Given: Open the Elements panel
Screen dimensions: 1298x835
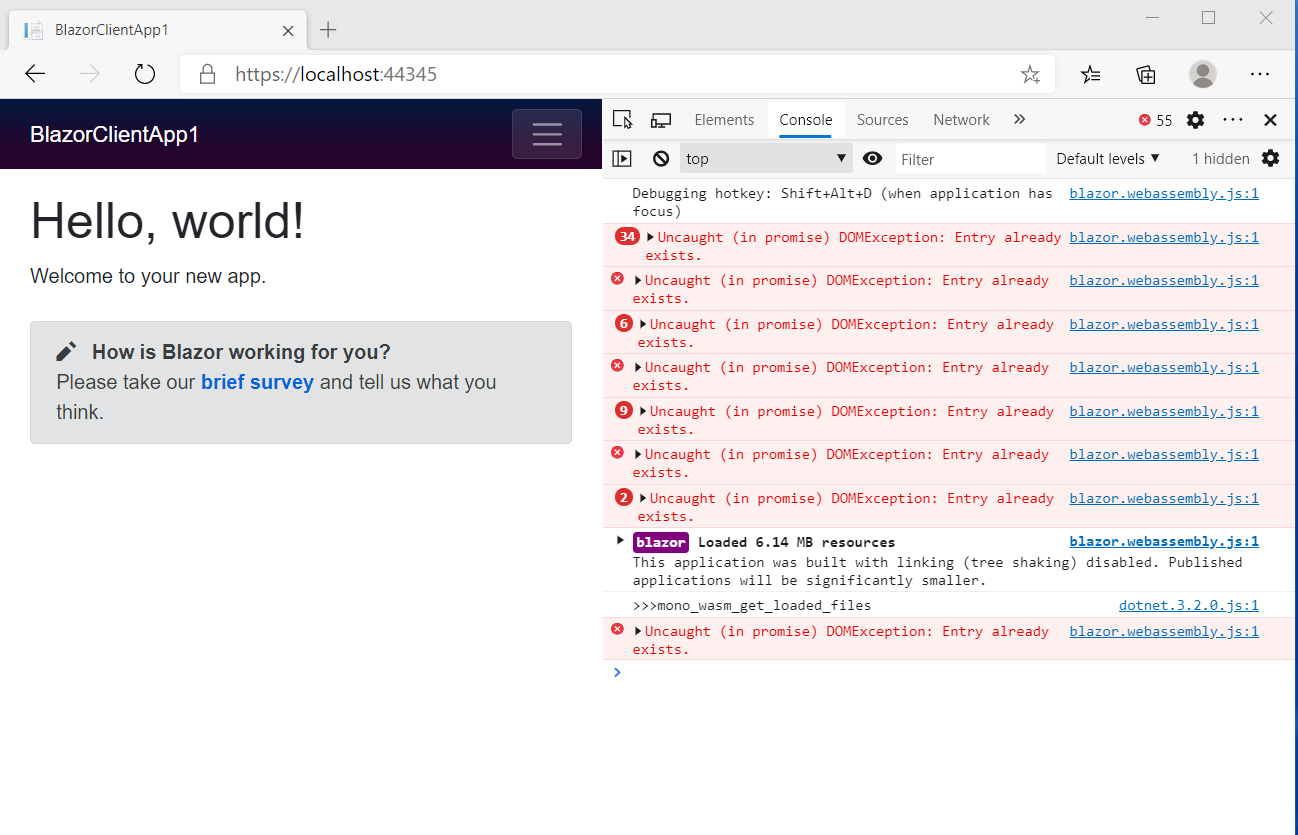Looking at the screenshot, I should point(724,119).
